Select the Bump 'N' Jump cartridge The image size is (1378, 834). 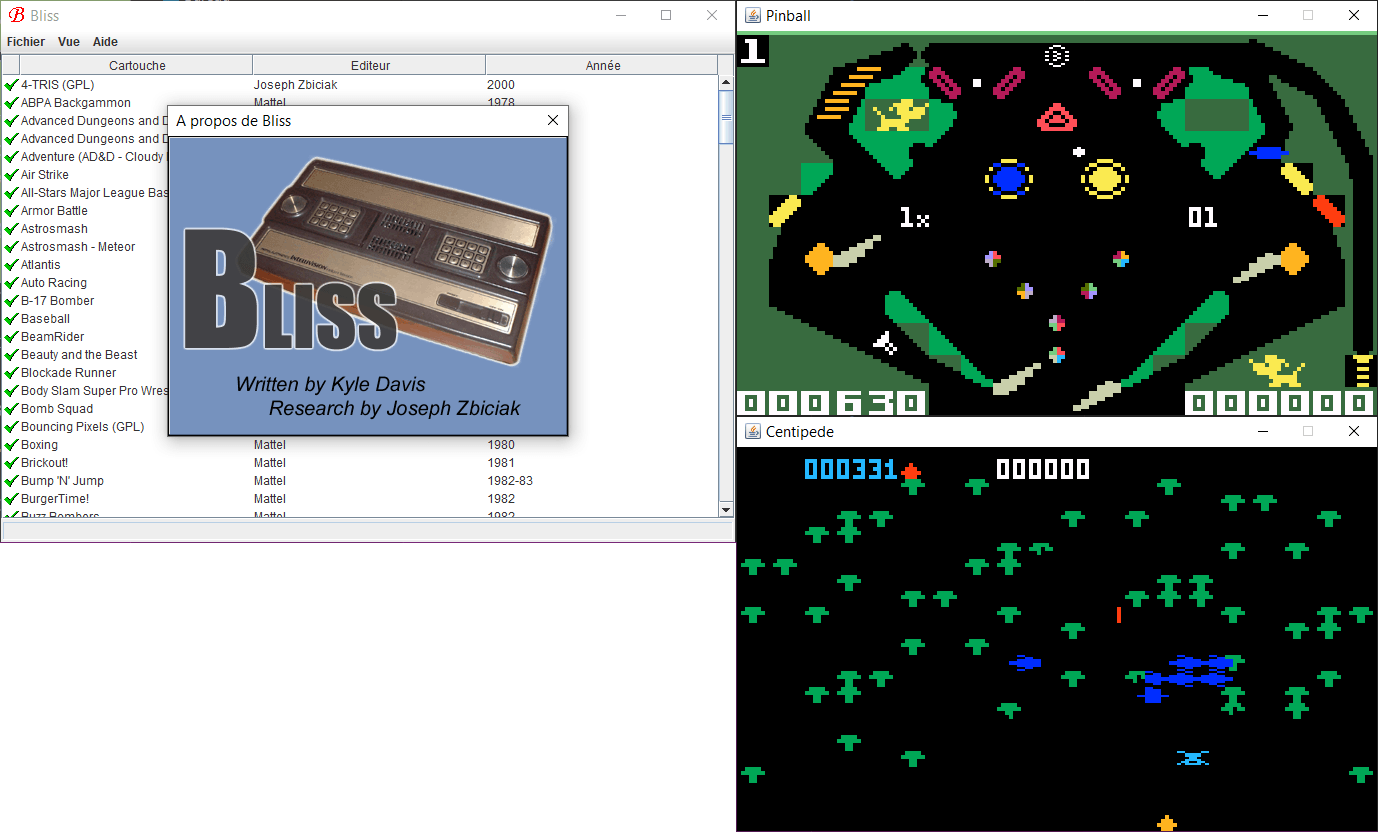(62, 481)
